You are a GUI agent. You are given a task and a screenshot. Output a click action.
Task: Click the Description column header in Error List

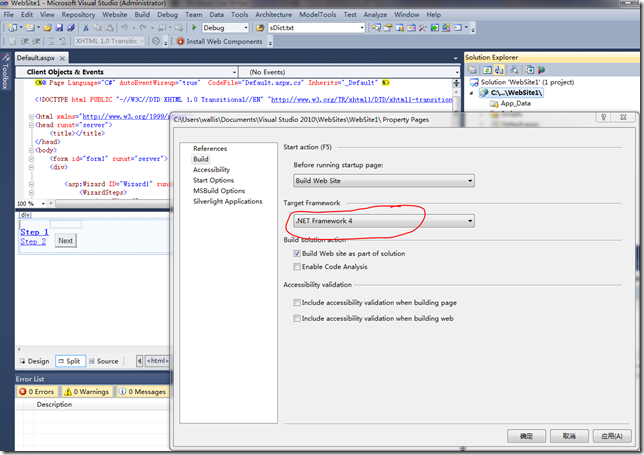[x=54, y=404]
